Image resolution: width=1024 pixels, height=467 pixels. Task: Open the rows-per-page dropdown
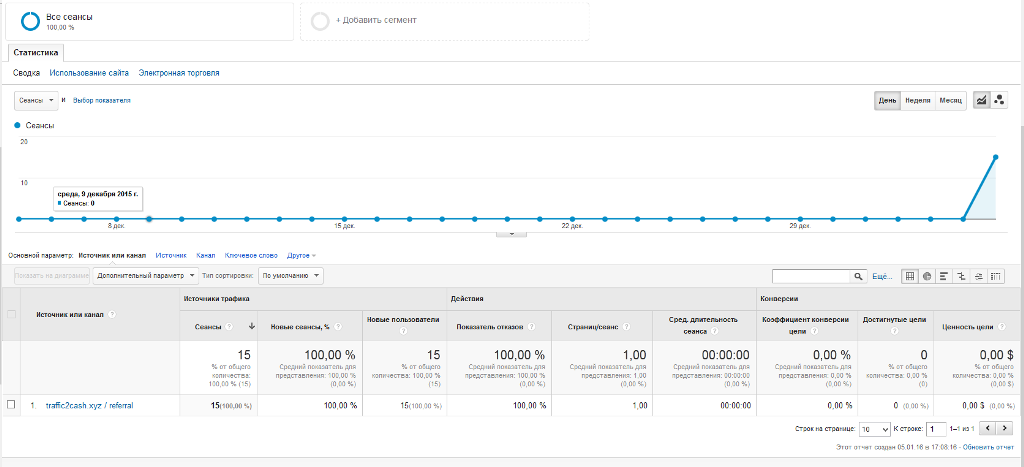pos(875,428)
